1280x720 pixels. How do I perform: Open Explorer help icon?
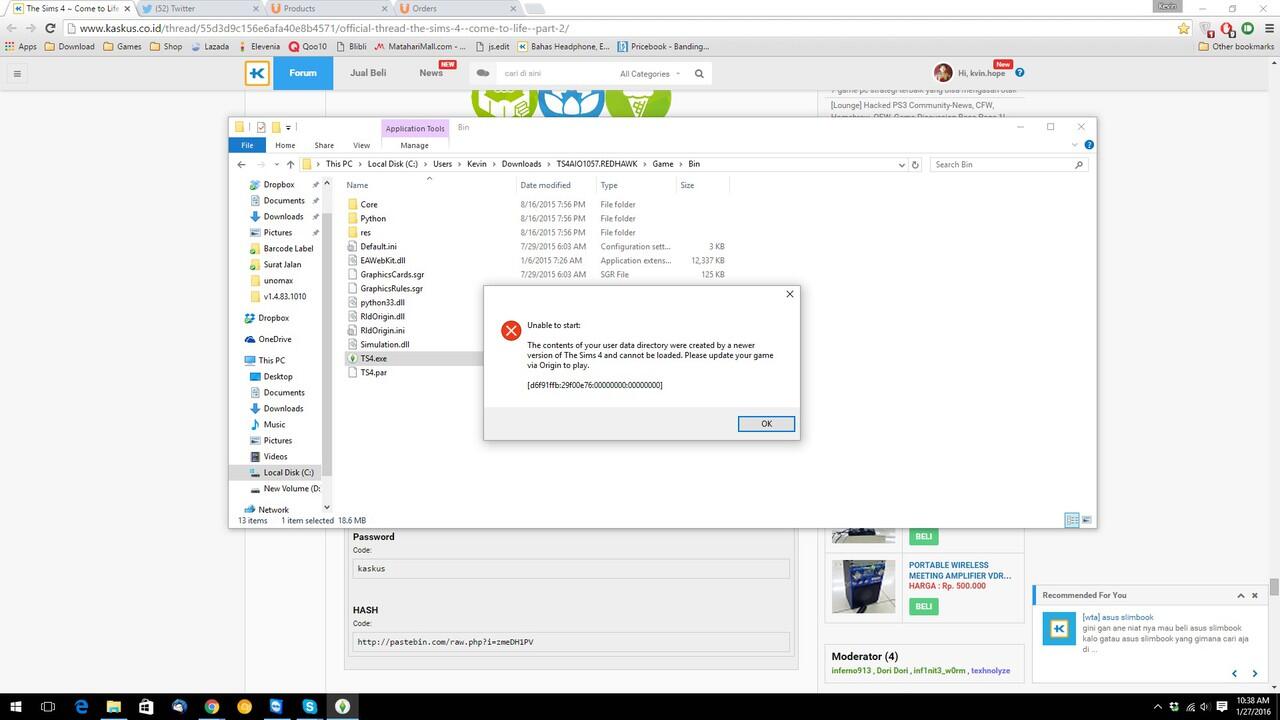[1089, 145]
